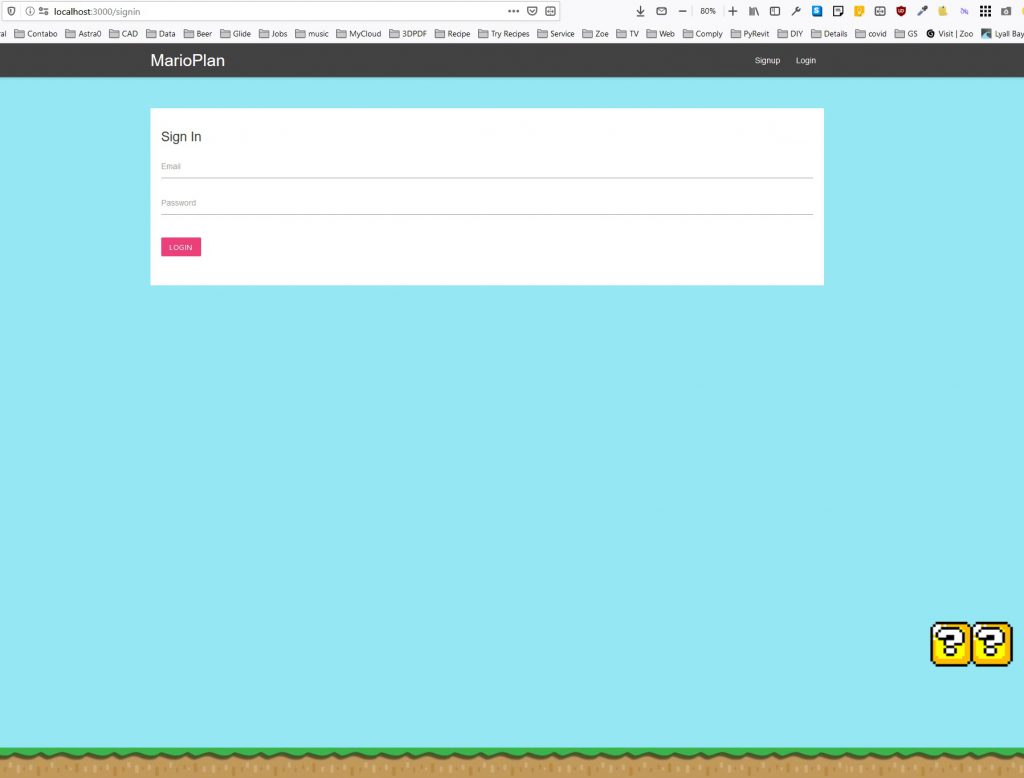
Task: Click the Save to Pocket icon
Action: pyautogui.click(x=532, y=11)
